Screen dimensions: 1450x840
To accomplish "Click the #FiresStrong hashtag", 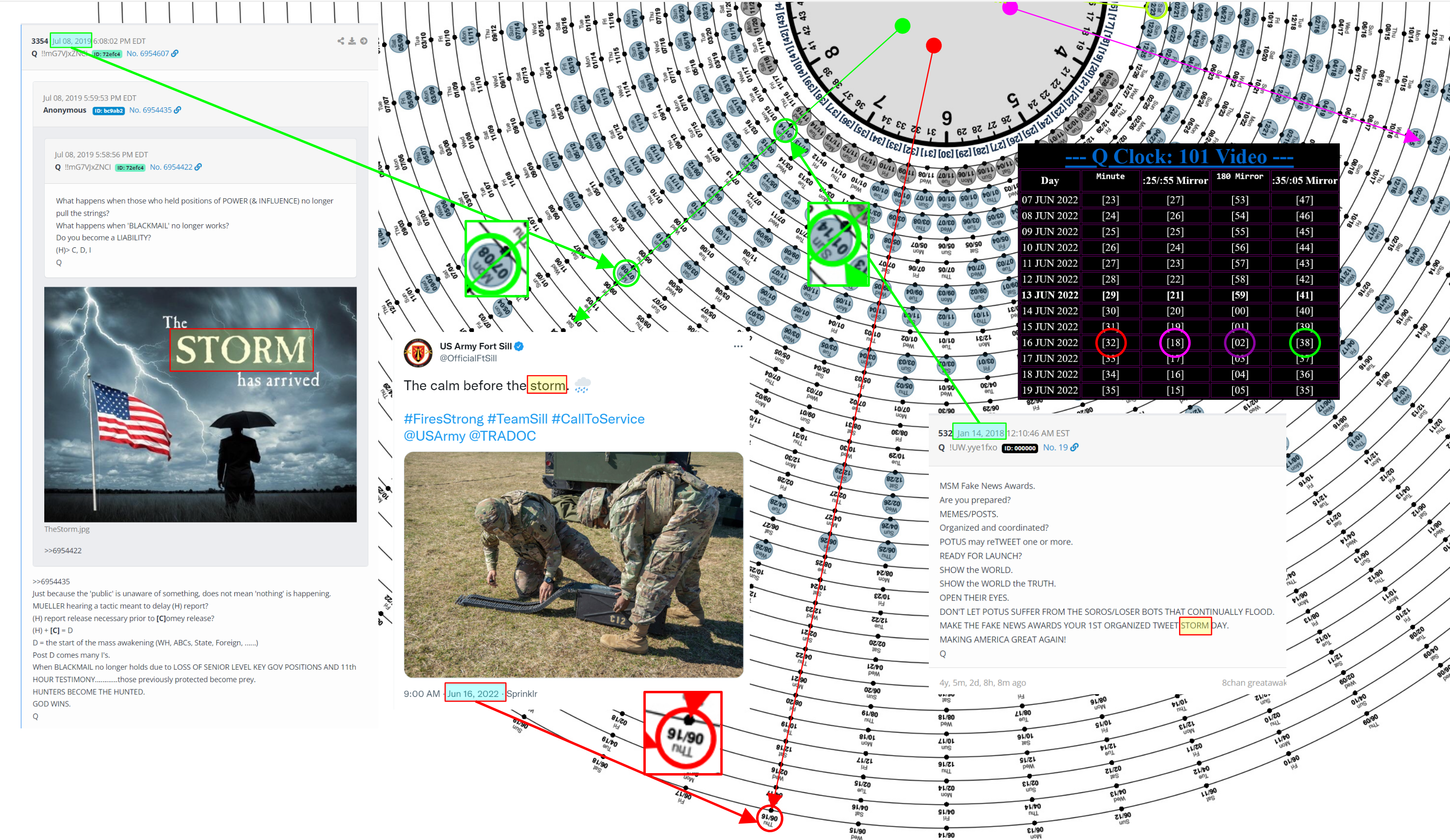I will coord(444,419).
